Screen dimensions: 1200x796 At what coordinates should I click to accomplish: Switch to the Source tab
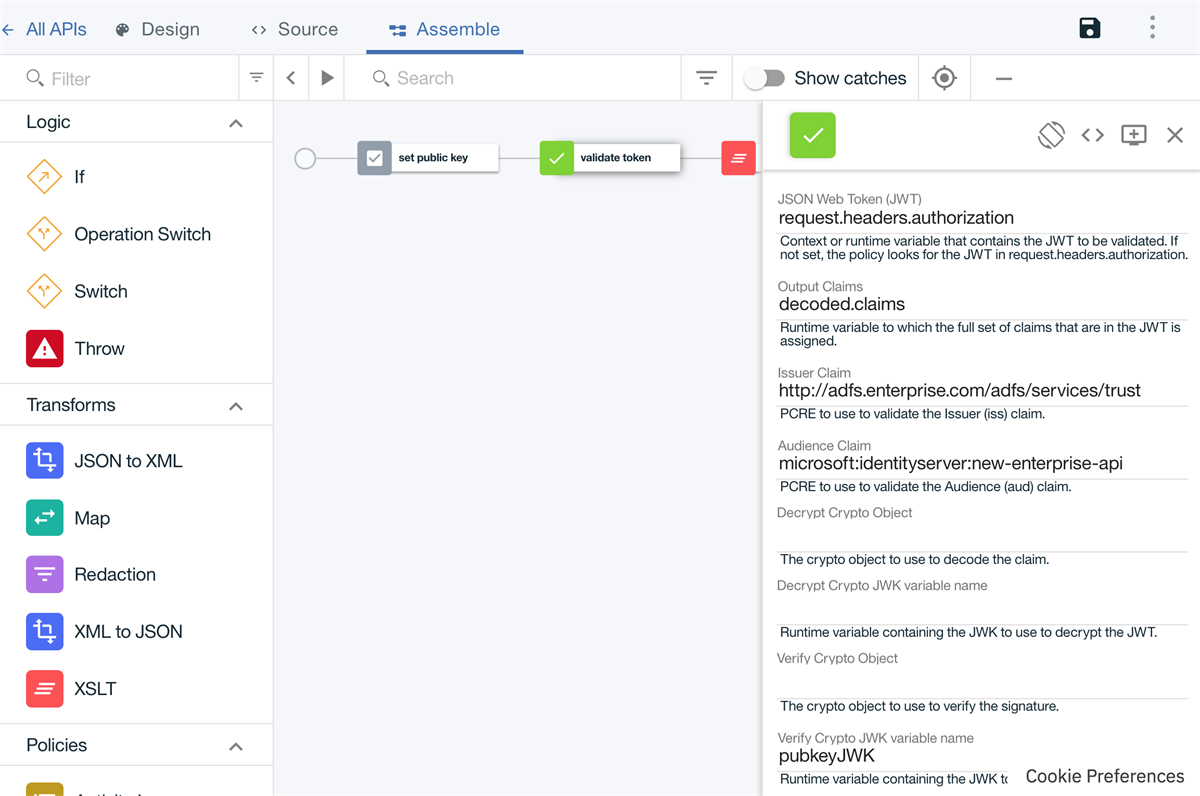coord(294,29)
